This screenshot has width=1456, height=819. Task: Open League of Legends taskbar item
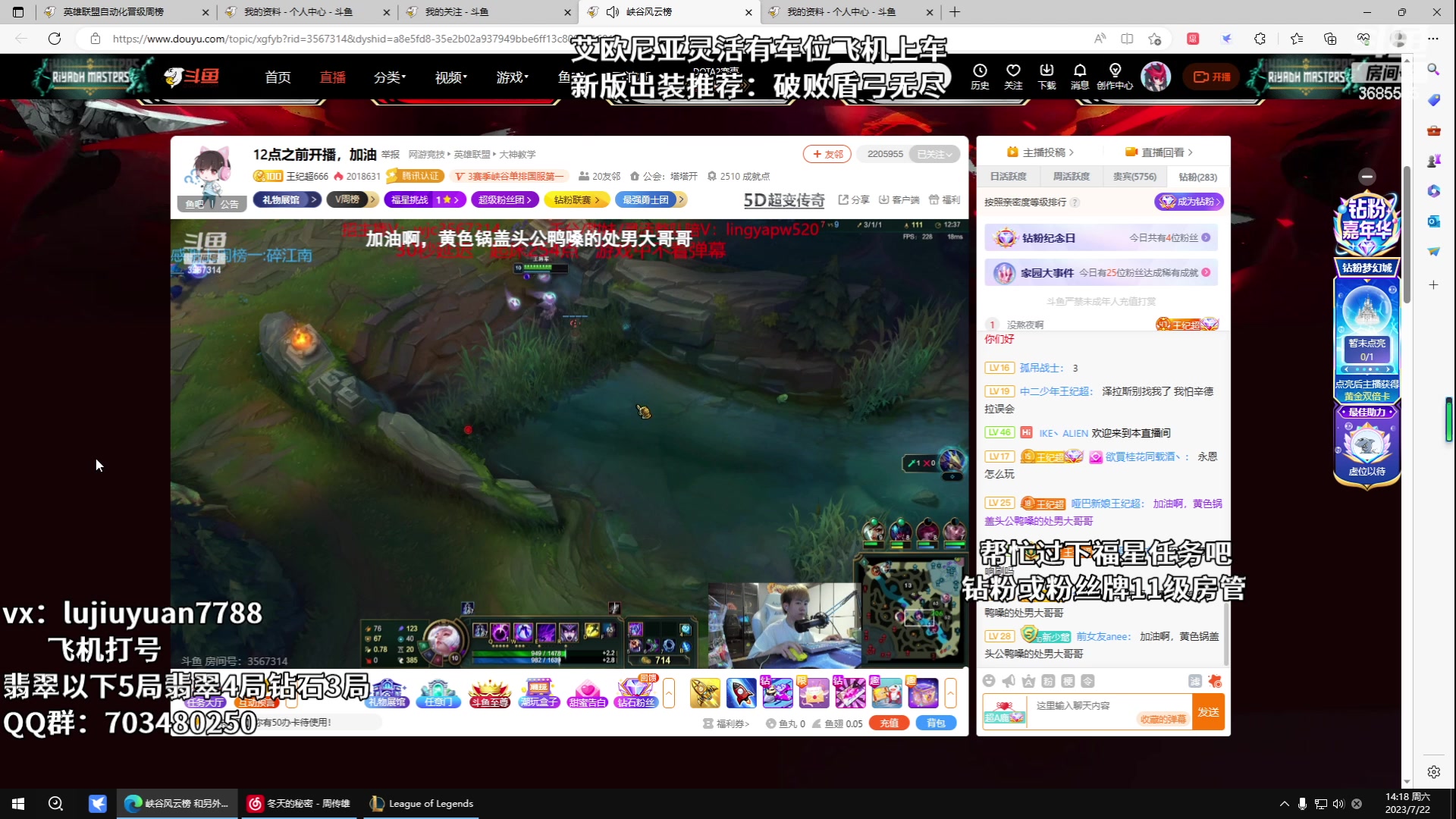click(x=422, y=804)
